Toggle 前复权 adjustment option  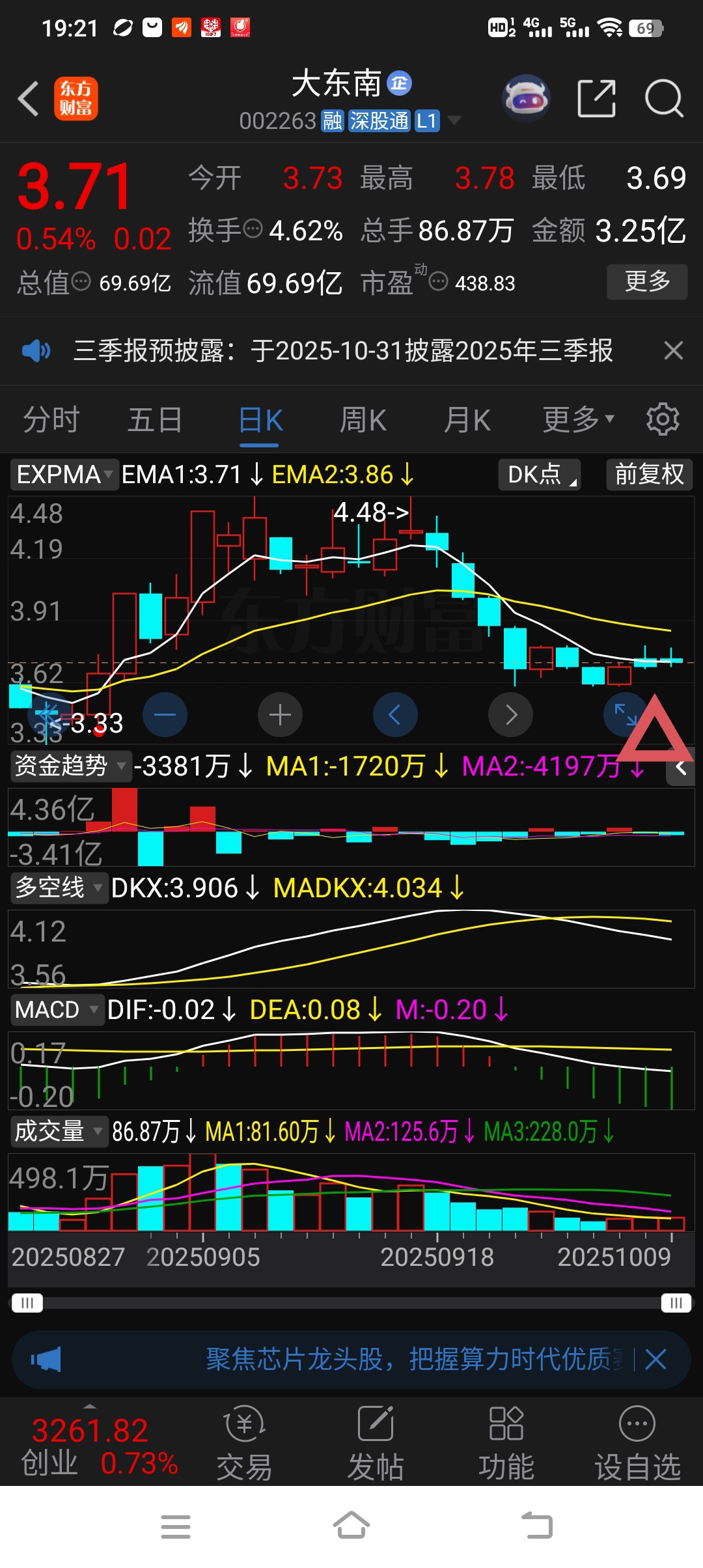[x=649, y=474]
